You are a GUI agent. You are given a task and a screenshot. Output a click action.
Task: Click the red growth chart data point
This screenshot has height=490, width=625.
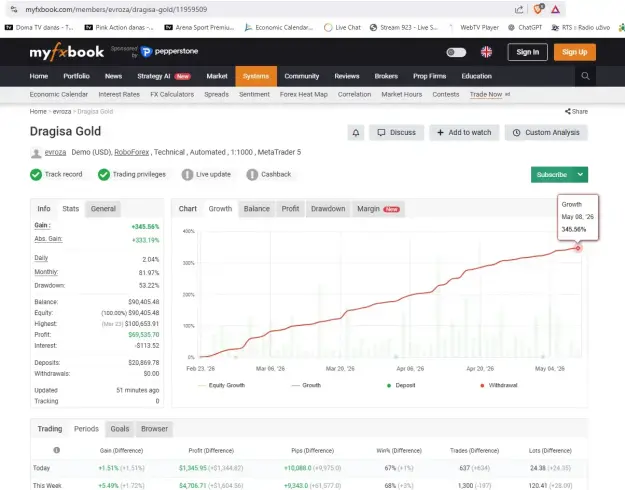point(578,248)
